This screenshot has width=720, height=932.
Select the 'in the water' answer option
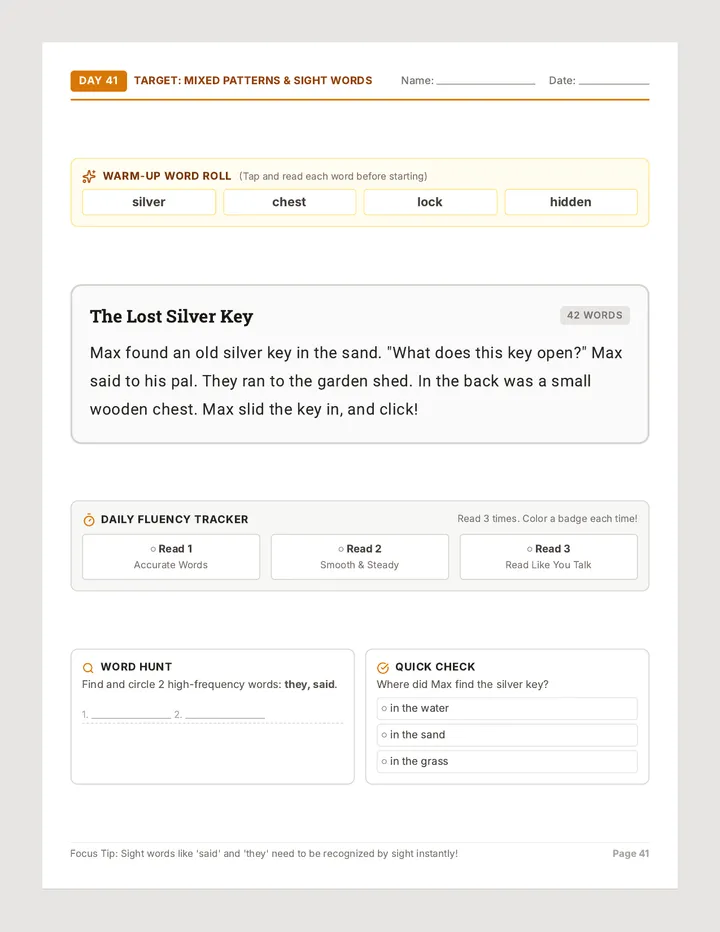pyautogui.click(x=507, y=709)
